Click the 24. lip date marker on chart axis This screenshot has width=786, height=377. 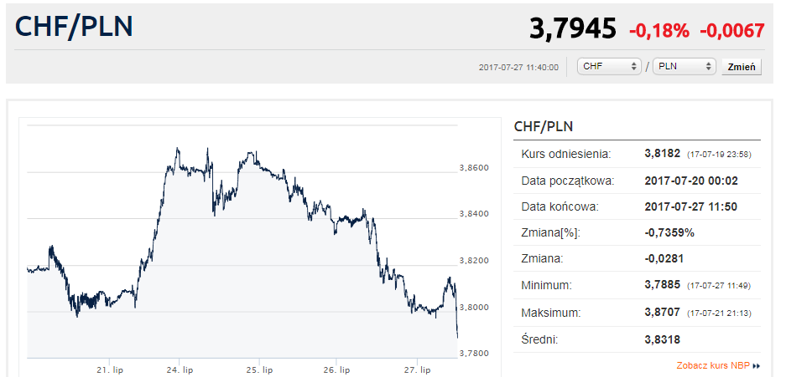179,370
